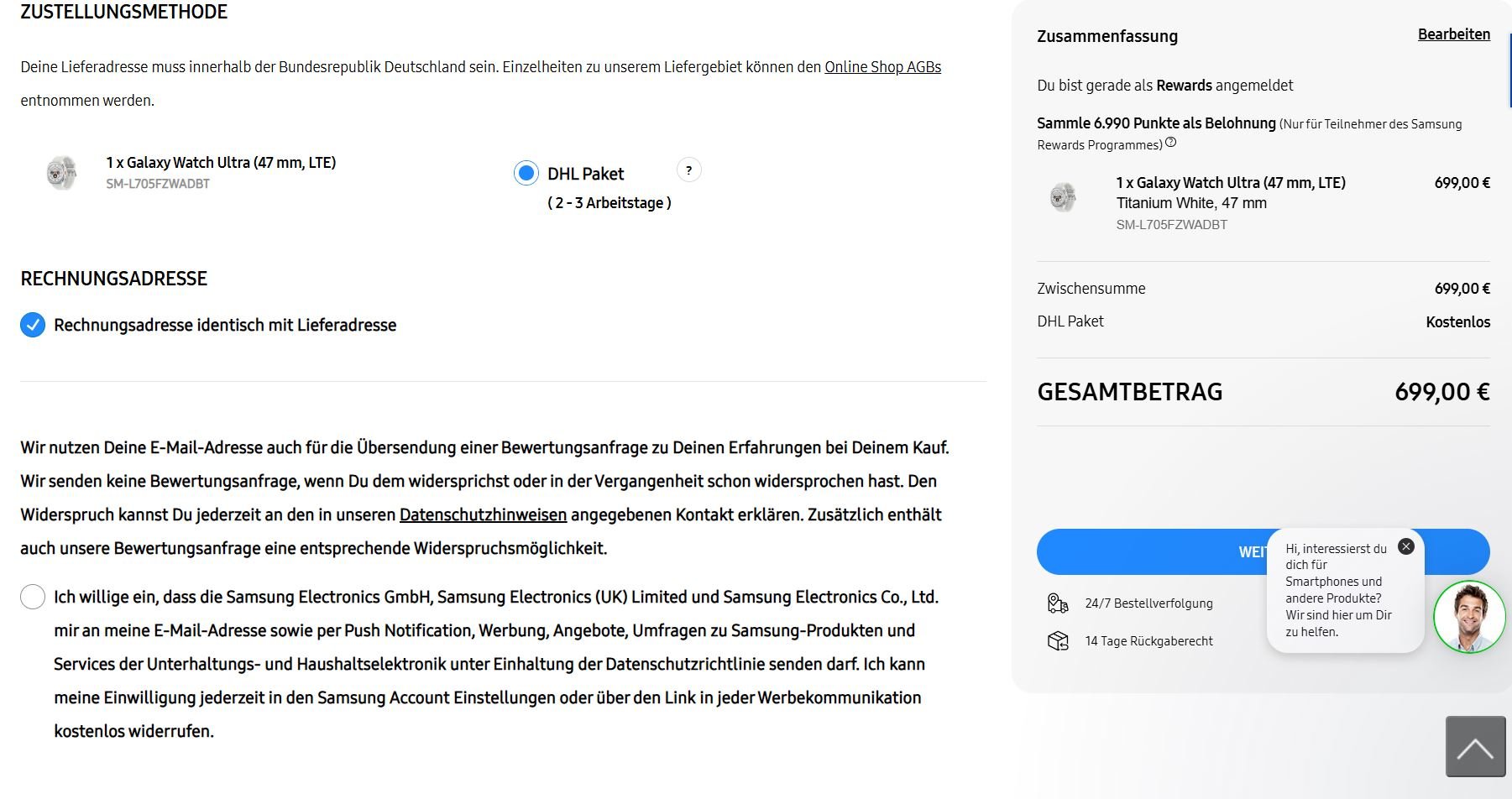Open the Online Shop AGBs link
The height and width of the screenshot is (799, 1512).
(882, 67)
